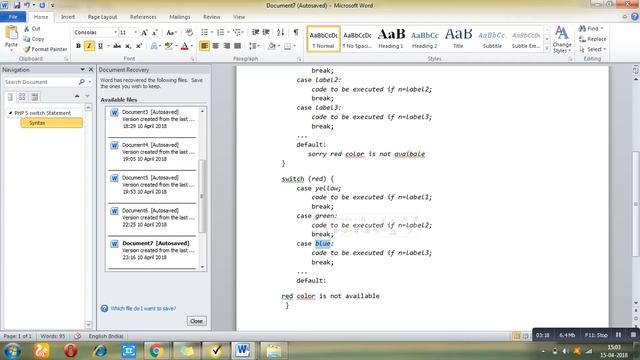This screenshot has height=360, width=640.
Task: Open the Change Case Aa dropdown
Action: [x=171, y=33]
